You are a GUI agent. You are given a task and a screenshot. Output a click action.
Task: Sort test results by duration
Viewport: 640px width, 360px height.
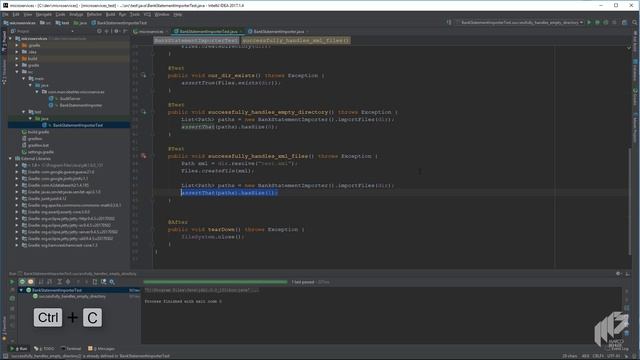(49, 282)
